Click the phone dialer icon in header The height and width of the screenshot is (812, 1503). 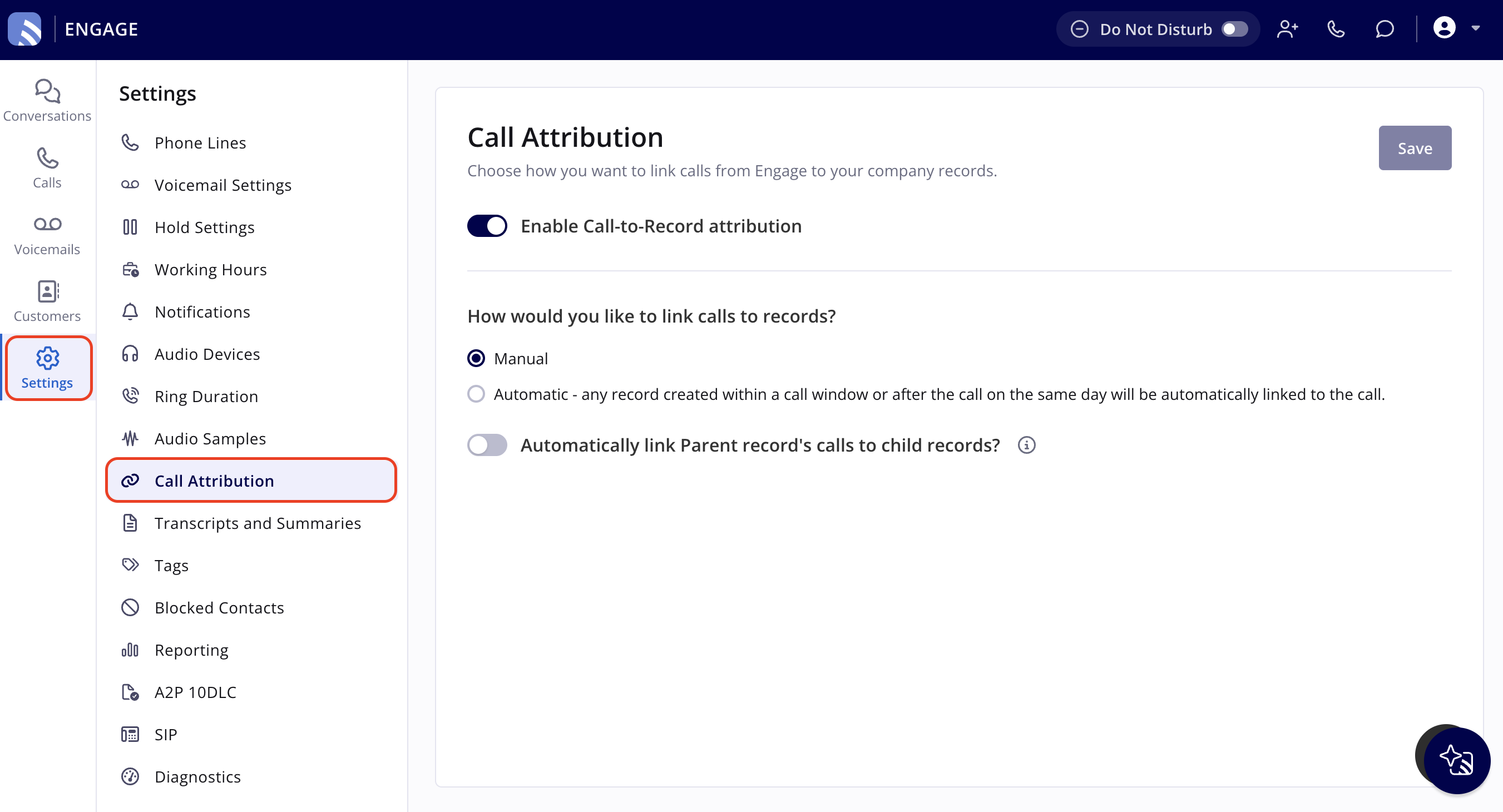tap(1336, 29)
